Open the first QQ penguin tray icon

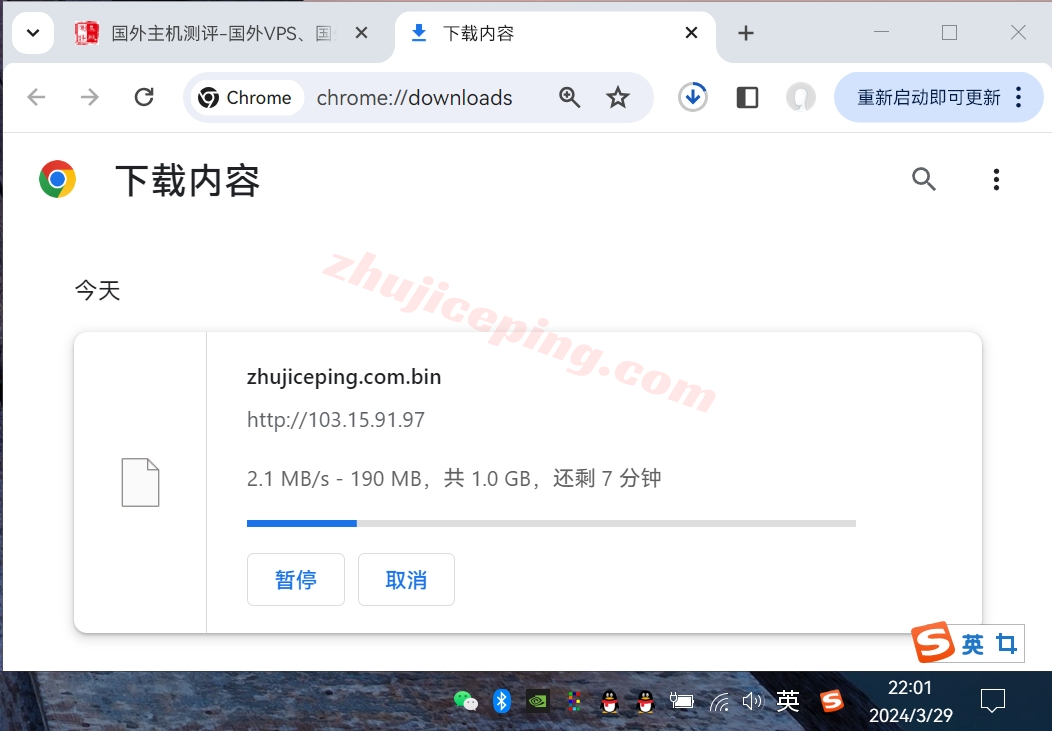pos(609,701)
